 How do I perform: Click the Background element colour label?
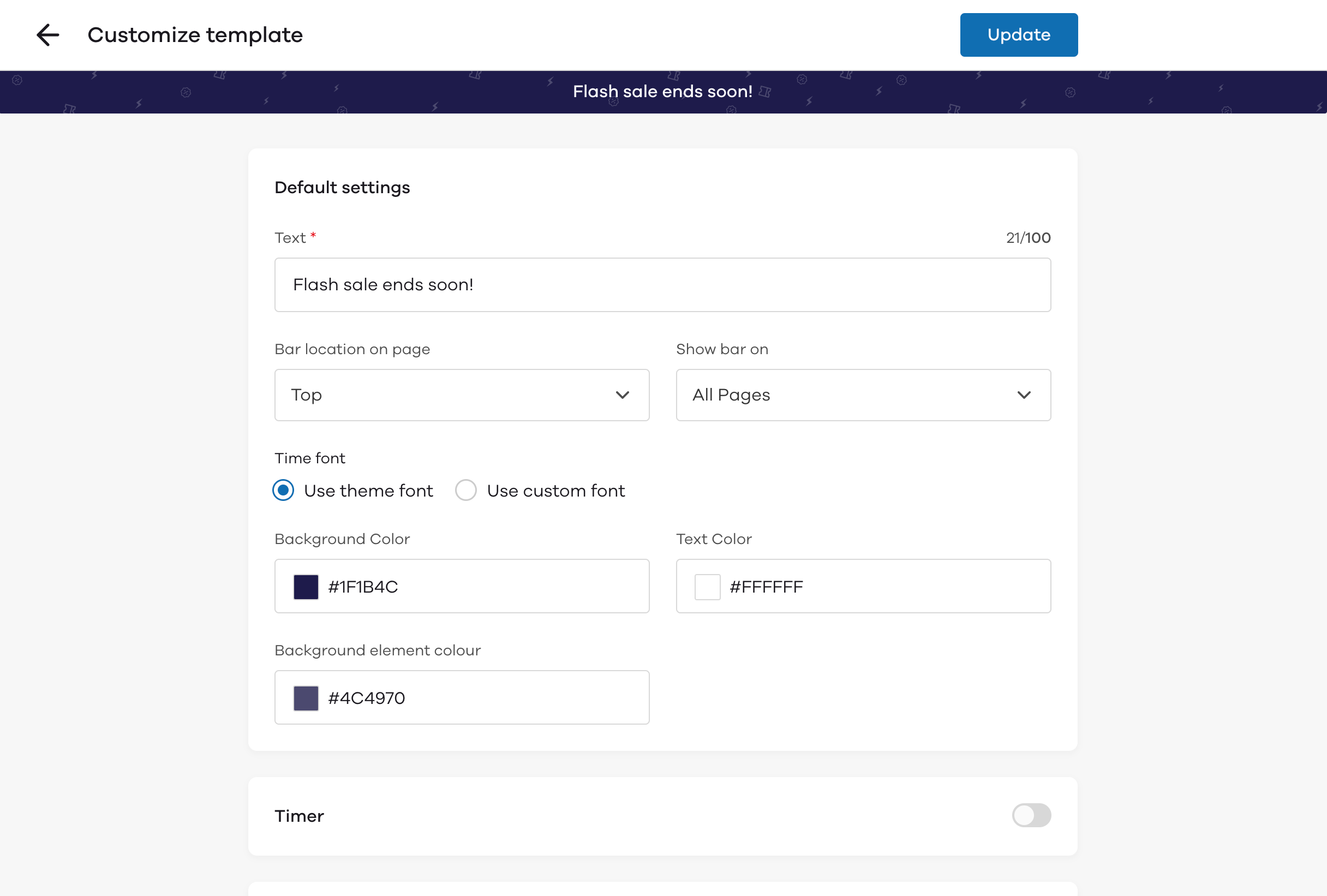(x=378, y=650)
